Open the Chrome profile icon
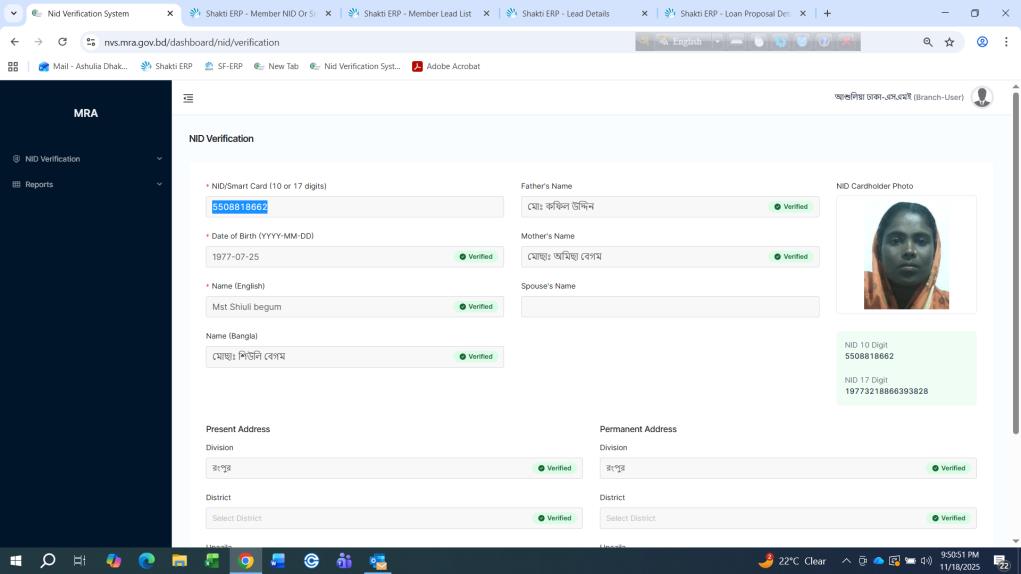Image resolution: width=1021 pixels, height=574 pixels. [982, 42]
